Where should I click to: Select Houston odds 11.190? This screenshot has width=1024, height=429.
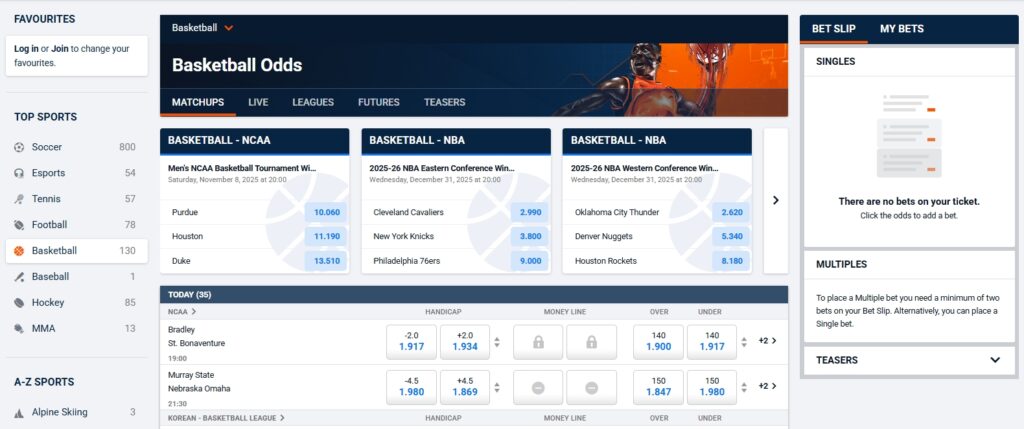tap(326, 236)
